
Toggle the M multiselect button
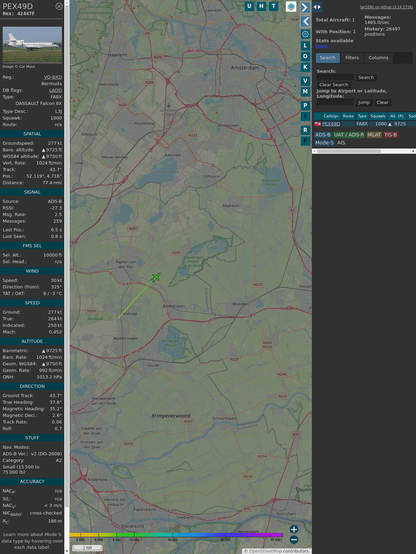pyautogui.click(x=305, y=92)
